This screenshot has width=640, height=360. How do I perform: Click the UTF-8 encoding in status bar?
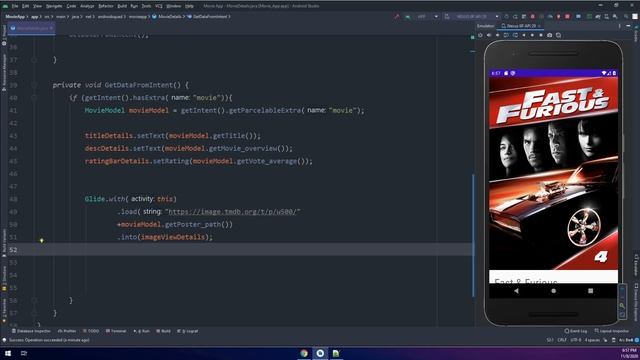pyautogui.click(x=576, y=340)
